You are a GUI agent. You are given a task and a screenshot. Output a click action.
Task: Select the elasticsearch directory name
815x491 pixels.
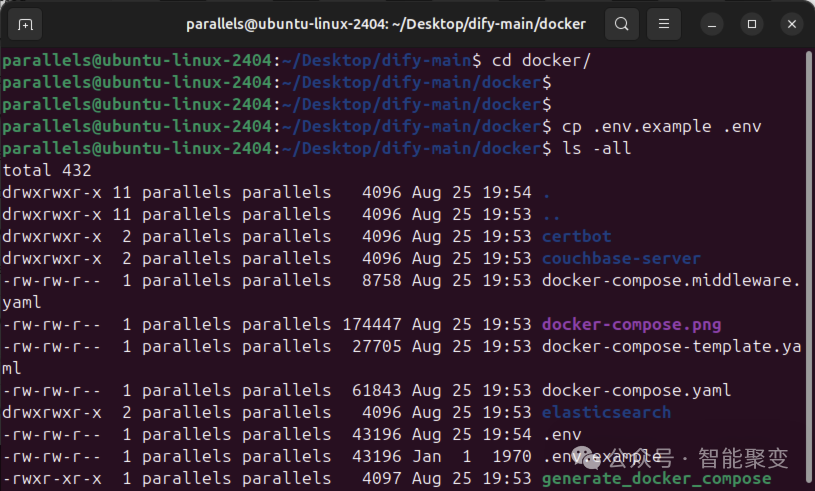click(x=606, y=413)
